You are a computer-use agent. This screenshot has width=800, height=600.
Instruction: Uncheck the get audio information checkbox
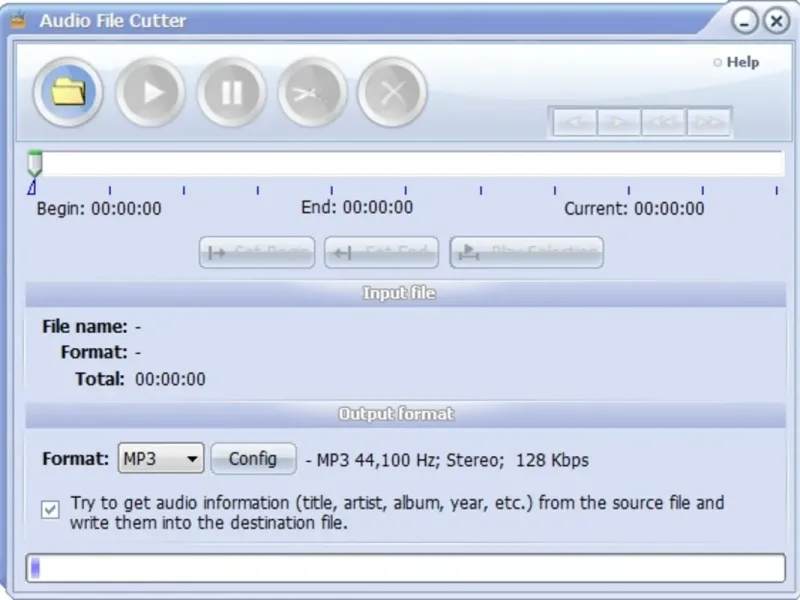[x=50, y=510]
